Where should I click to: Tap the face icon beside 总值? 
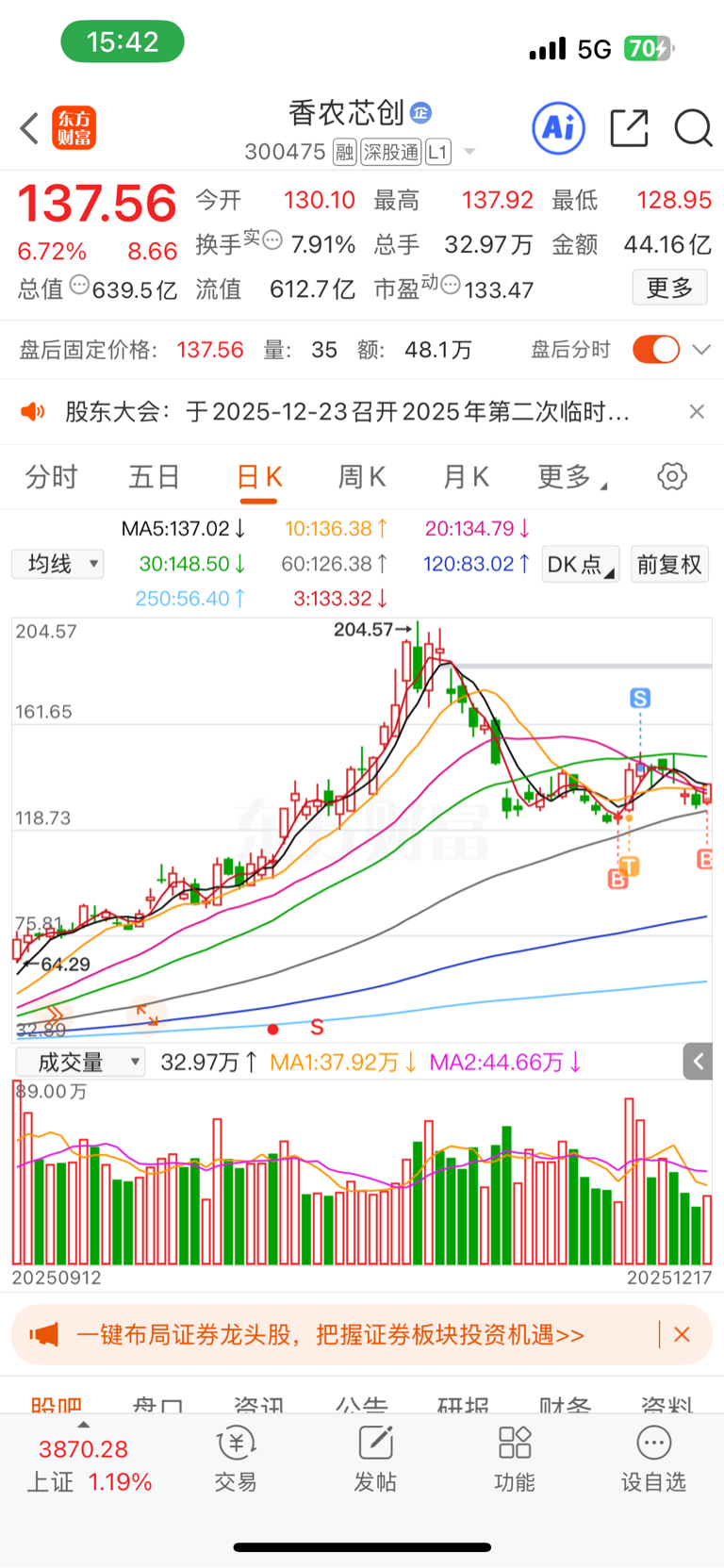[x=80, y=284]
